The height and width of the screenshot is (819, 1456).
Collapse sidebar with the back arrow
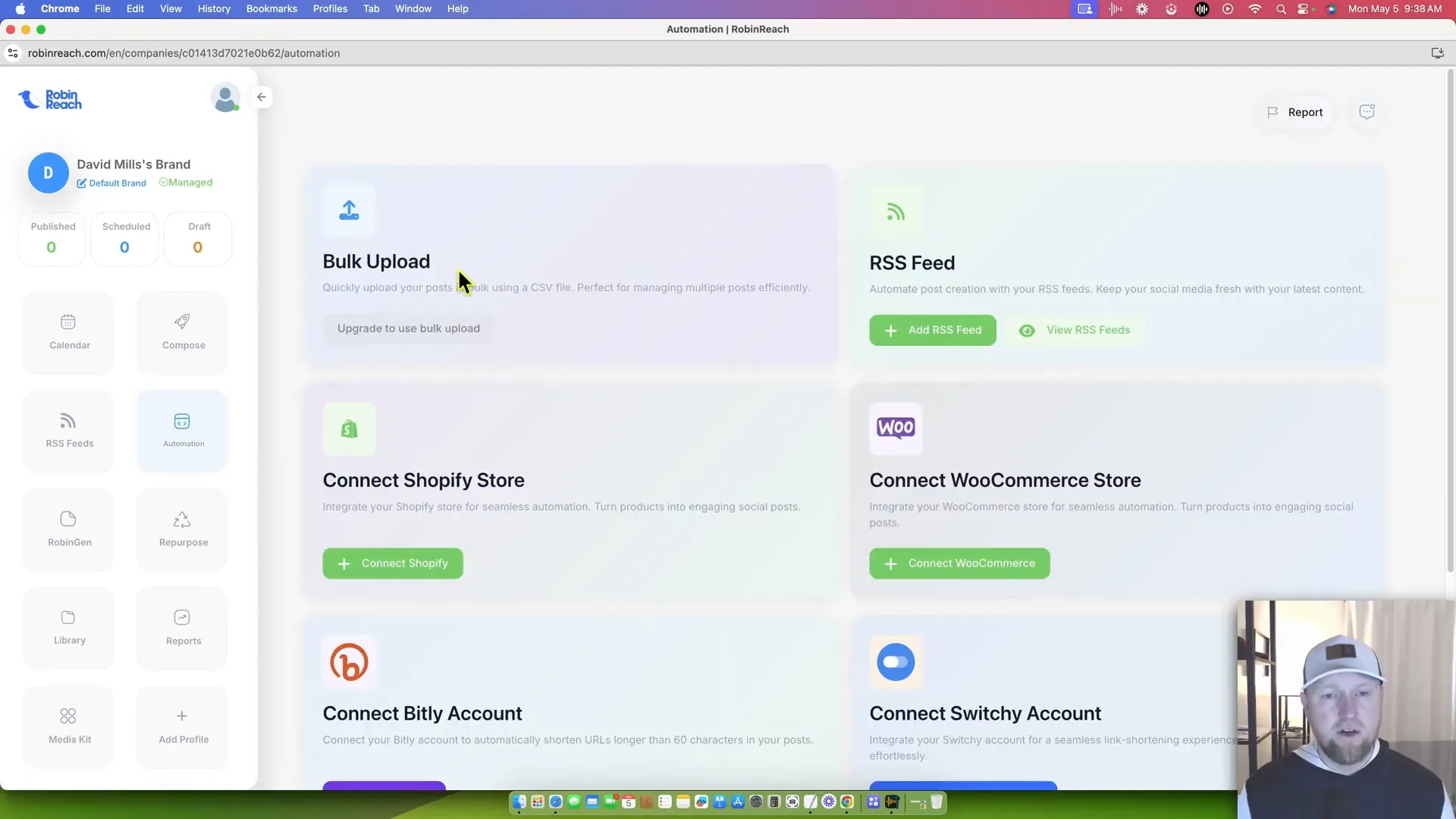(262, 97)
